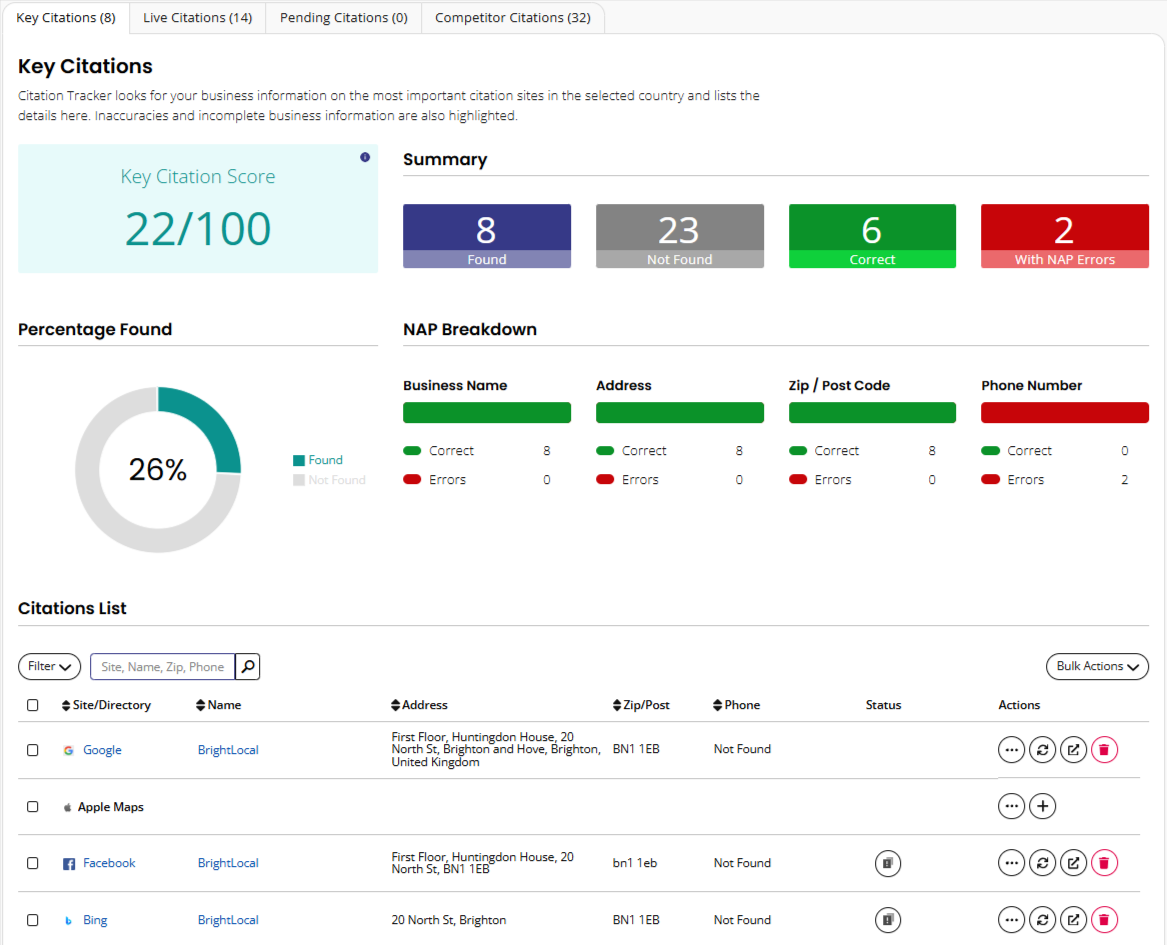Click the Apple Maps row label
1167x945 pixels.
110,807
